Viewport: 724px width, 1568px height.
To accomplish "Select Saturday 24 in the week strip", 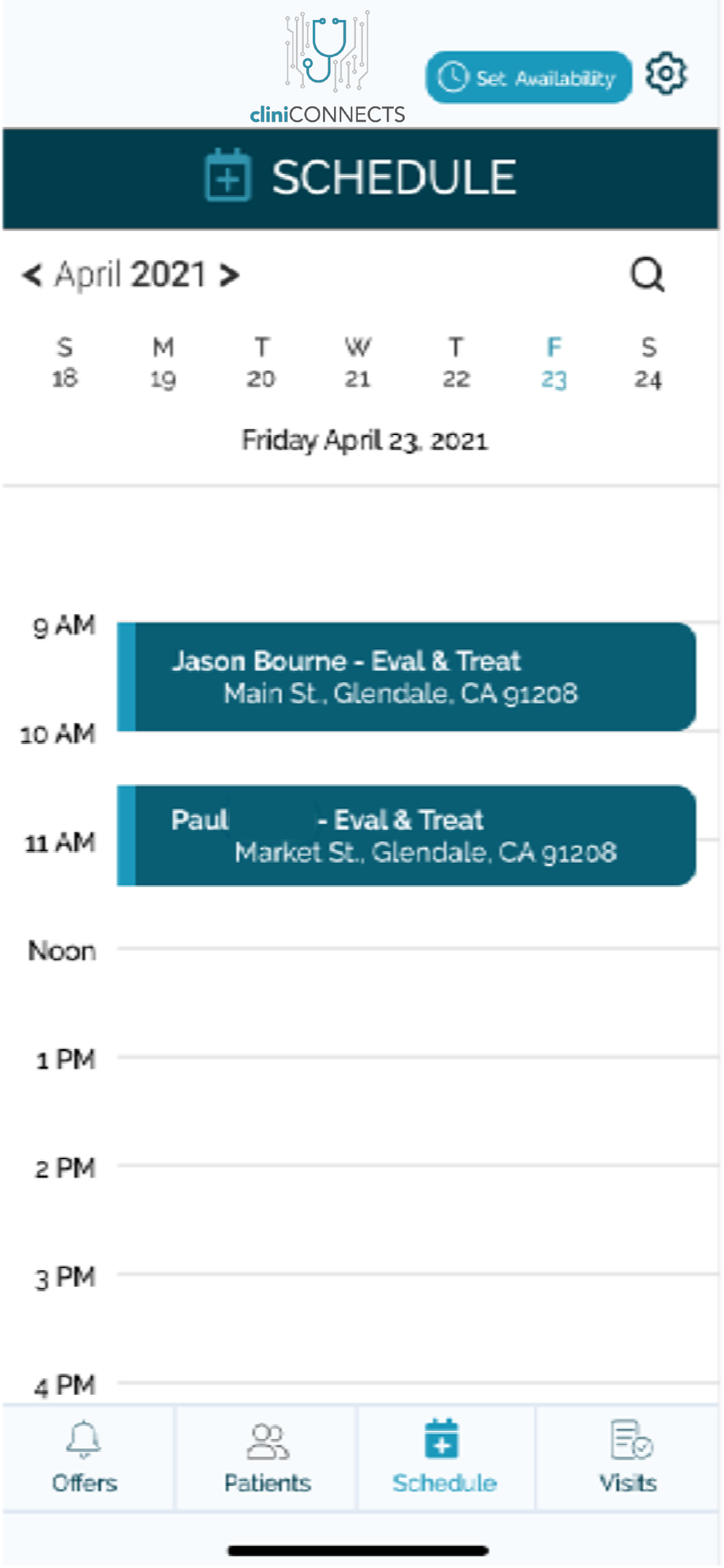I will (648, 363).
